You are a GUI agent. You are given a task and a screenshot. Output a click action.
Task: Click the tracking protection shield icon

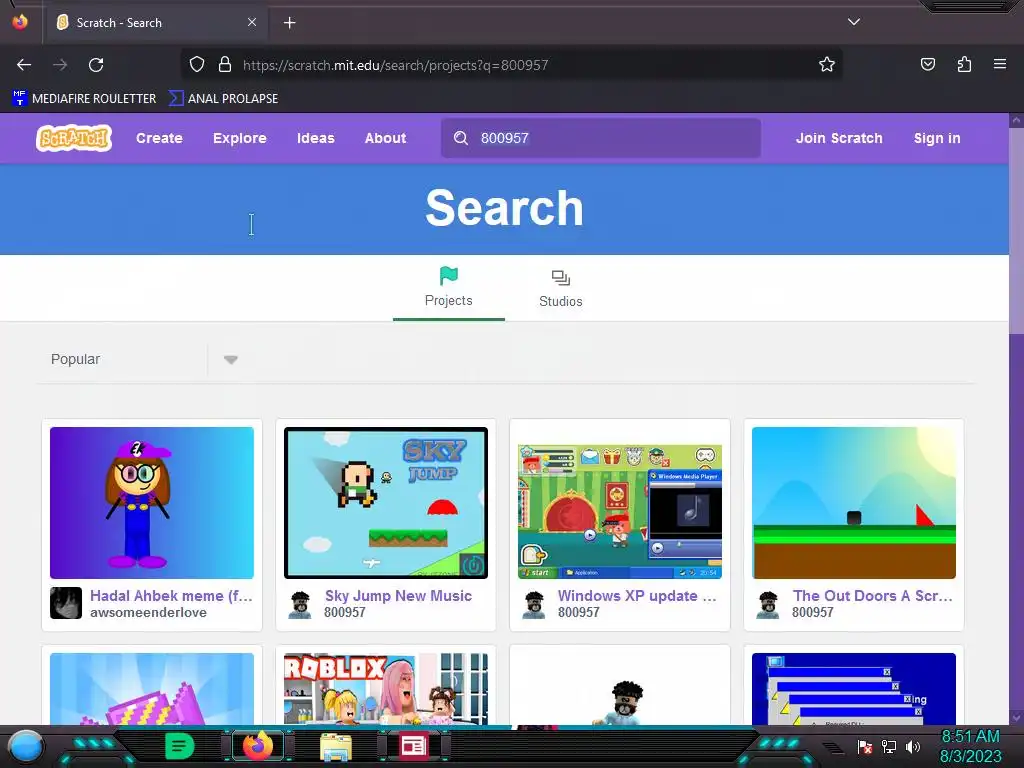click(197, 65)
